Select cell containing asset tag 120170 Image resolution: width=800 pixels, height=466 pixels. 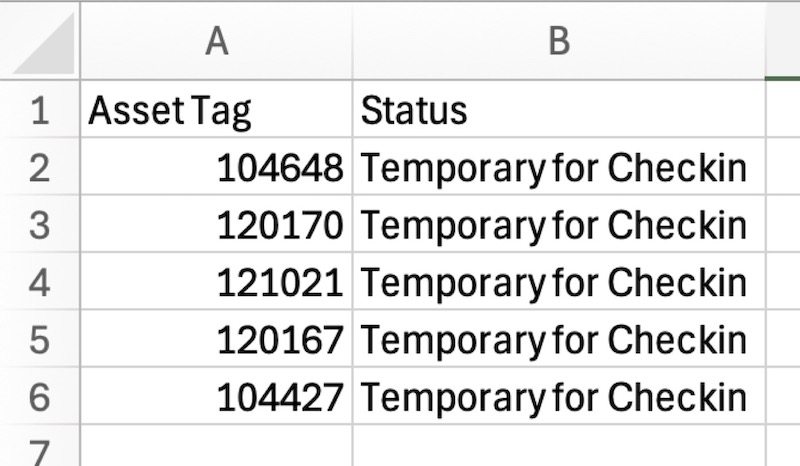[216, 225]
